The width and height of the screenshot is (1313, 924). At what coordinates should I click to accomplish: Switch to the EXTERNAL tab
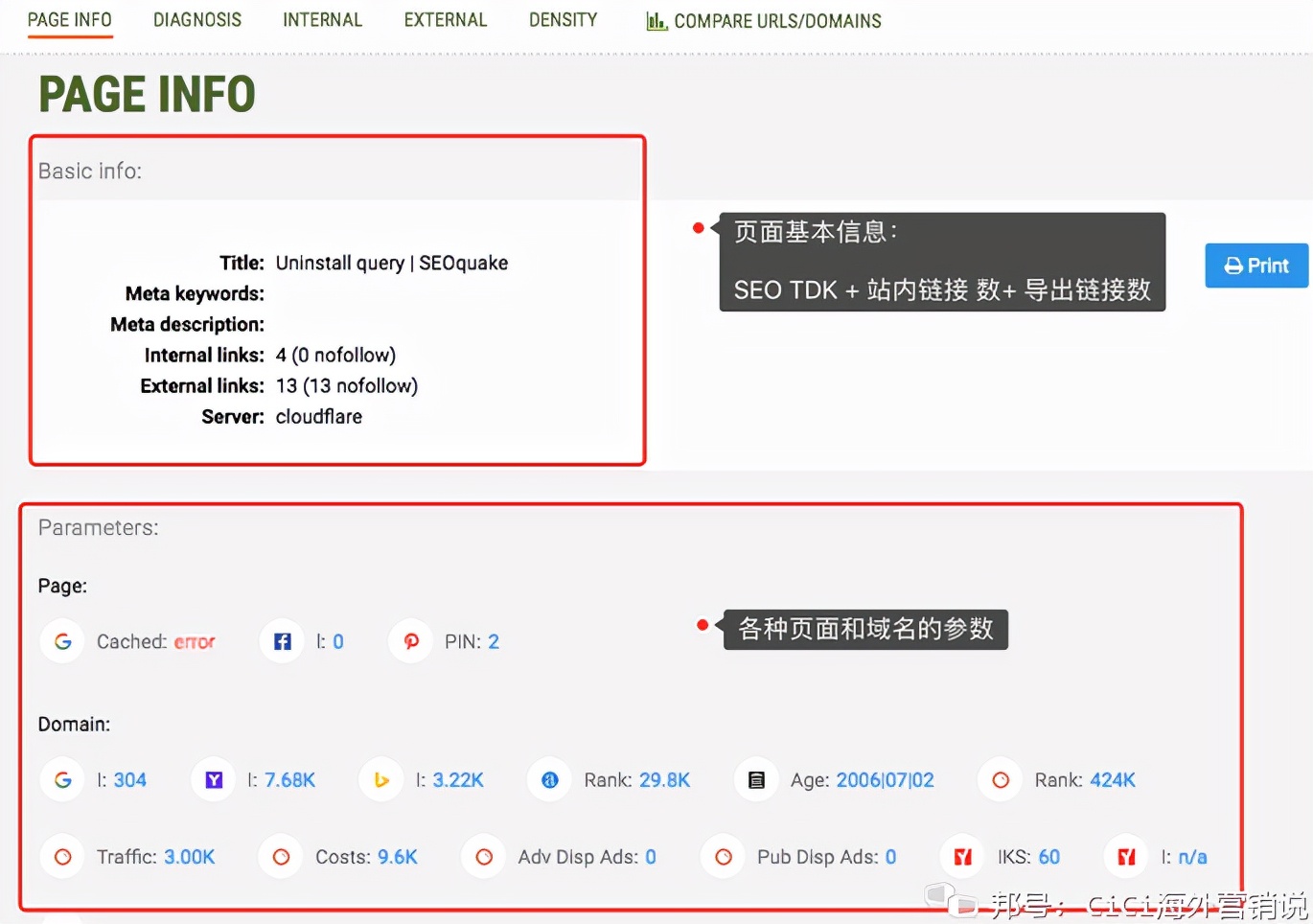445,19
